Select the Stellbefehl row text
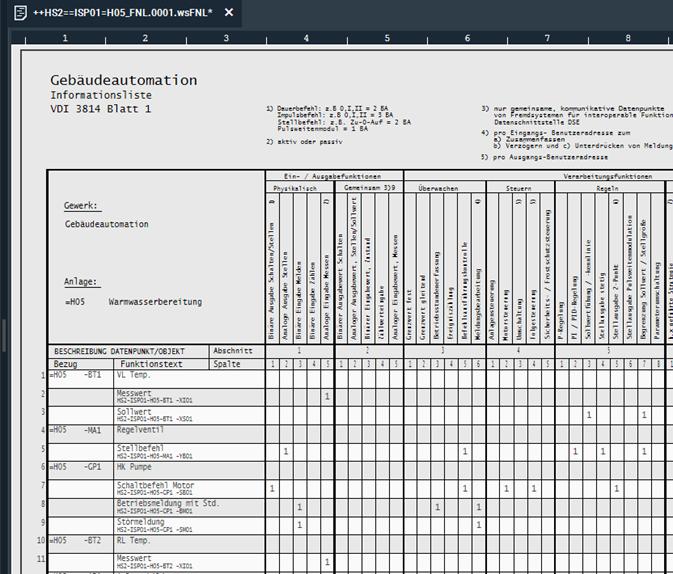Screen dimensions: 673x574 [140, 448]
